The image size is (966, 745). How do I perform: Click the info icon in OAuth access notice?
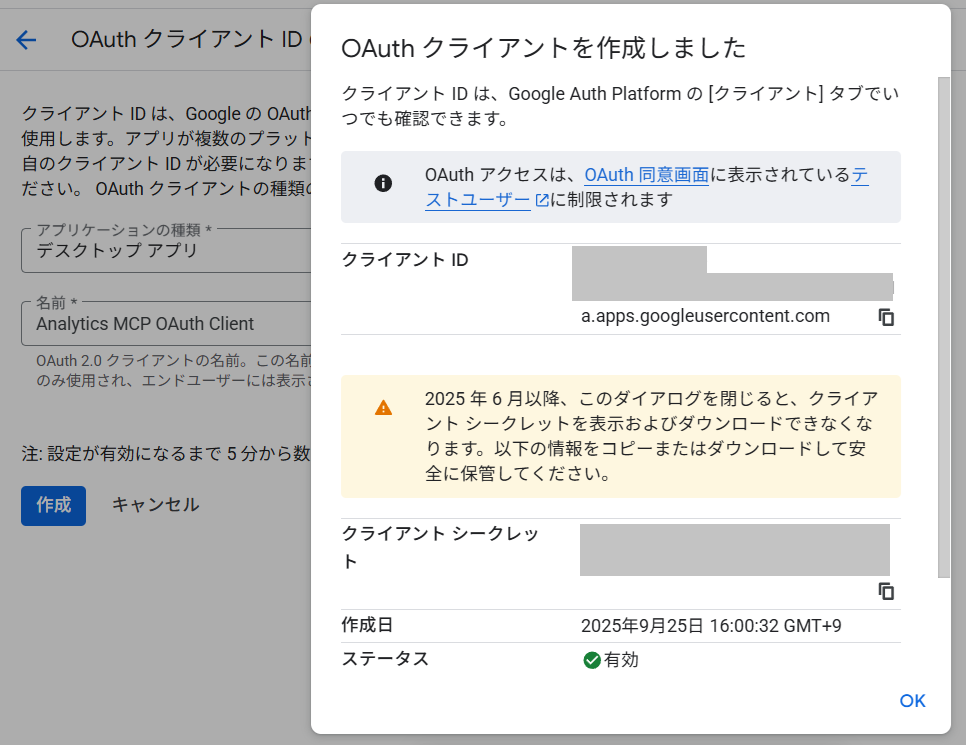(383, 183)
